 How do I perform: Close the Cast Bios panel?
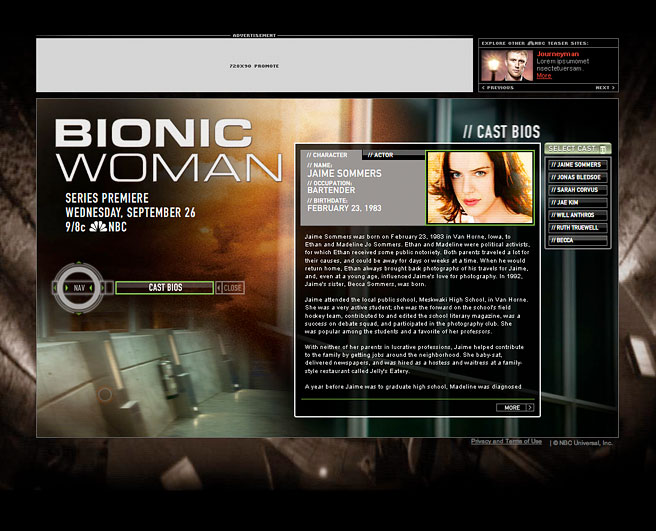pos(230,288)
